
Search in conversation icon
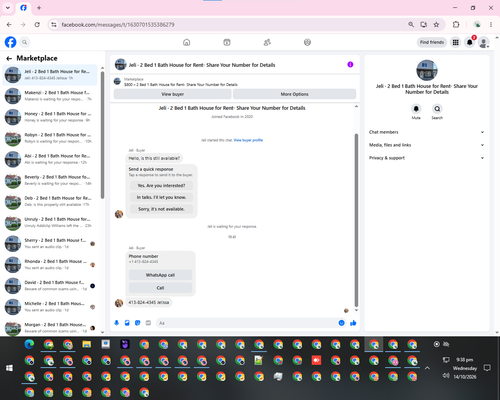coord(437,109)
